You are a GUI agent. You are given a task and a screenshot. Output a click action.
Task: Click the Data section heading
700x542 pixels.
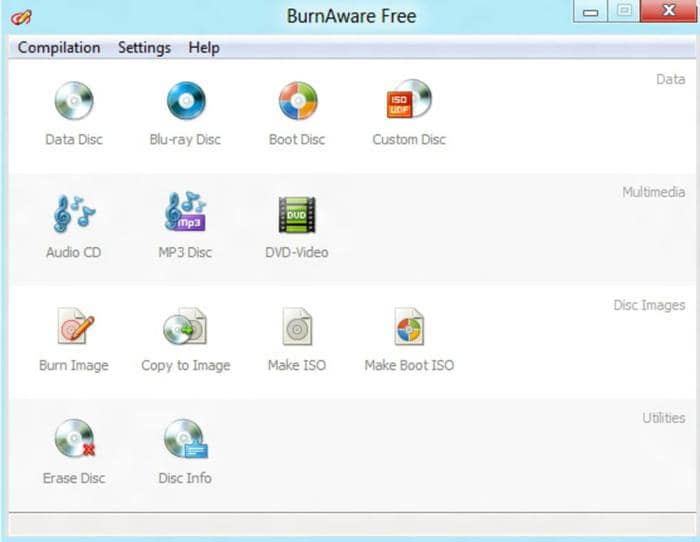pos(671,79)
